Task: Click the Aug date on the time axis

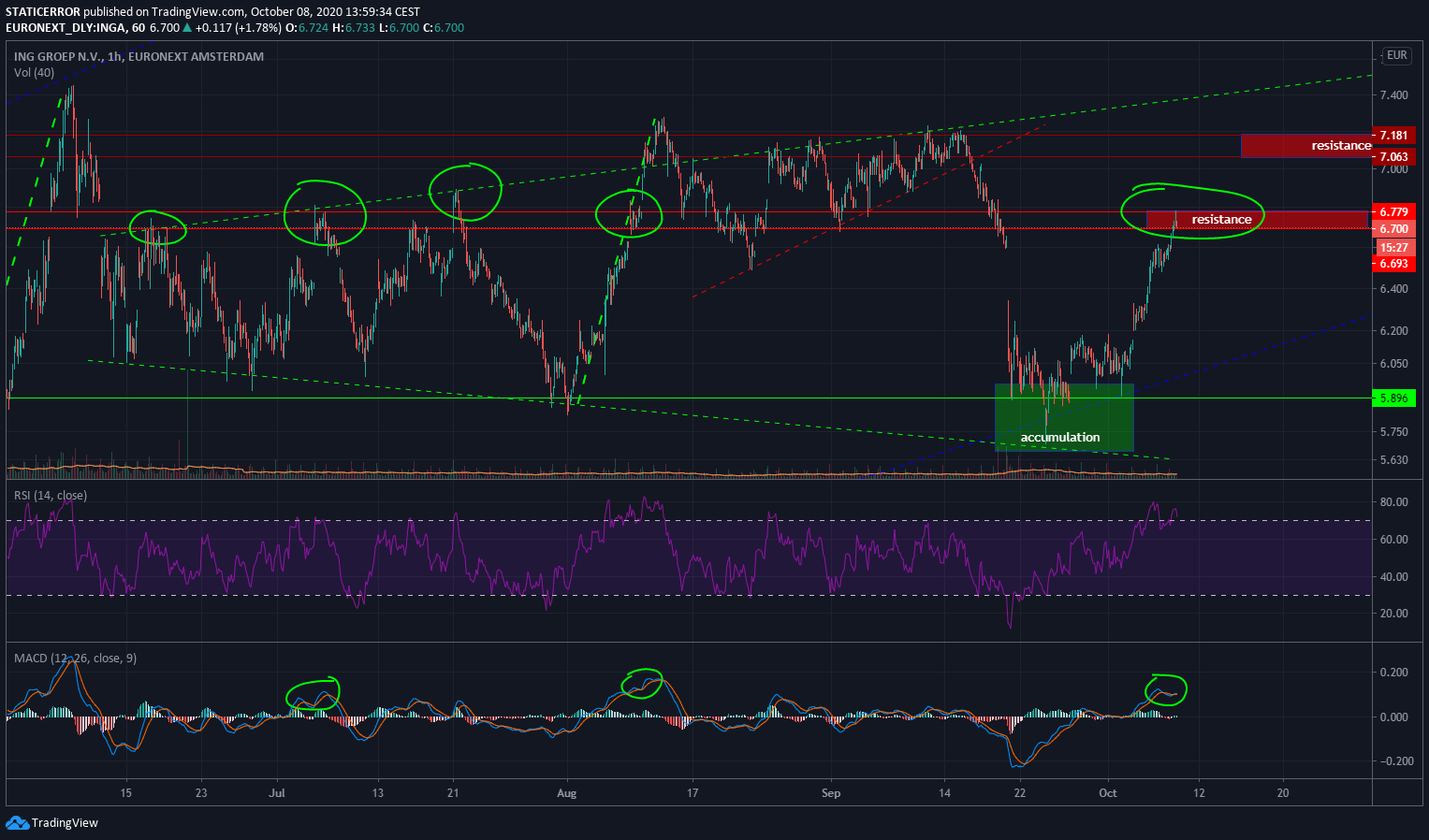Action: coord(567,793)
